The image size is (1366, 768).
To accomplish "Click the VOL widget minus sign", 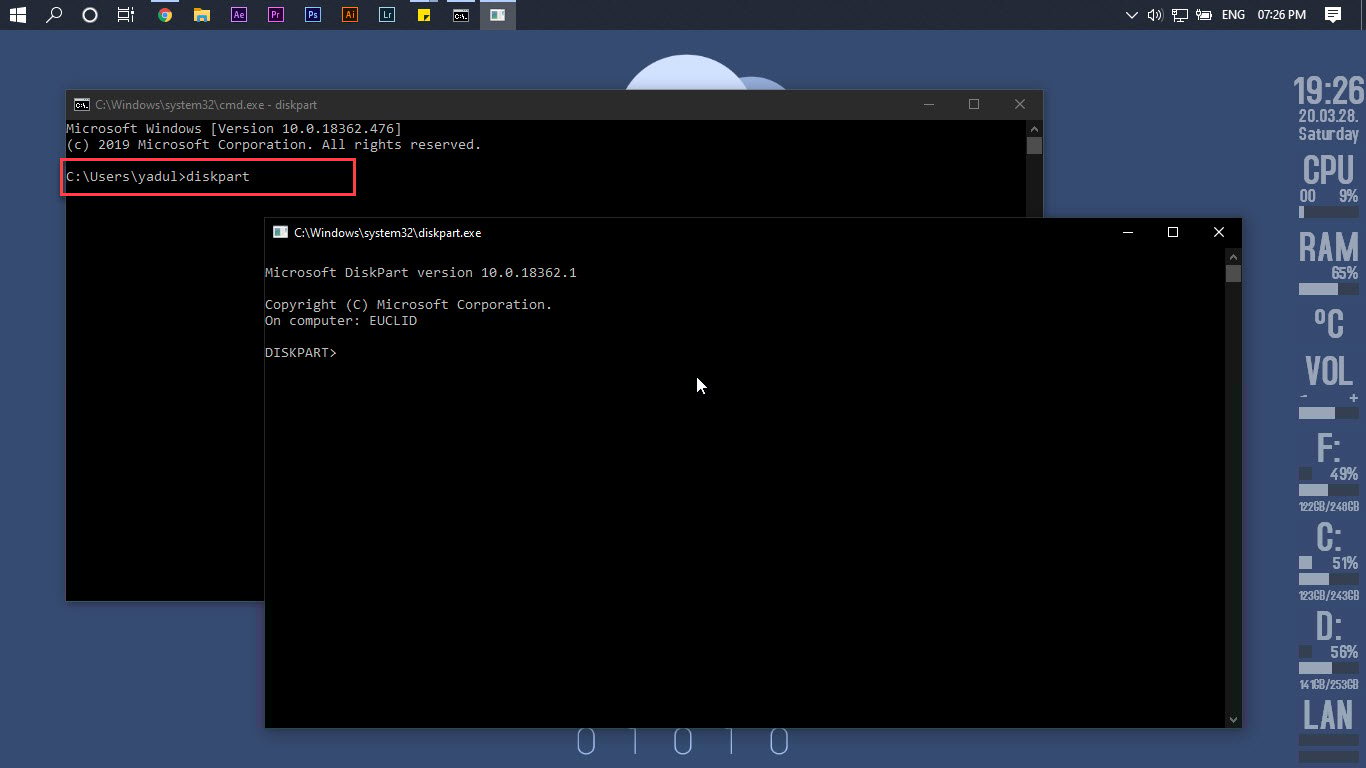I will pos(1304,398).
